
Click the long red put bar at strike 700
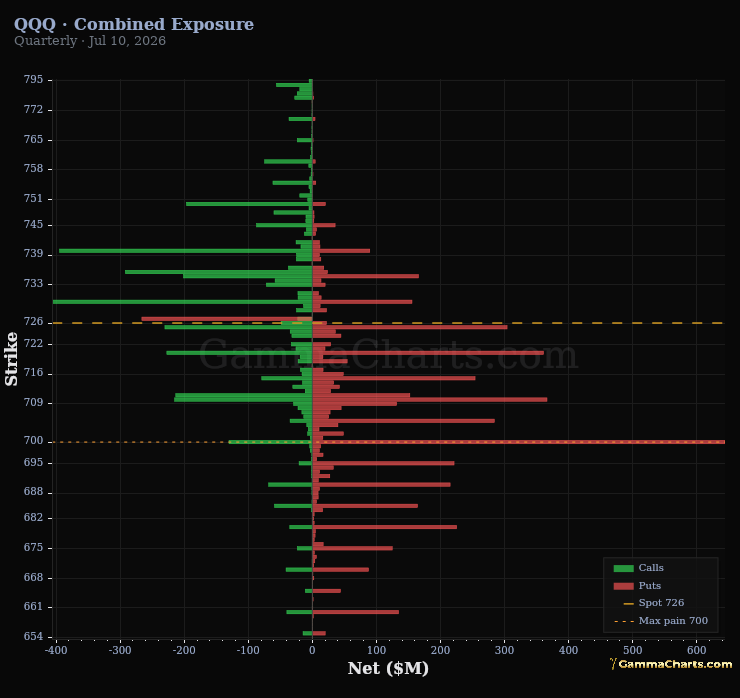pos(519,442)
